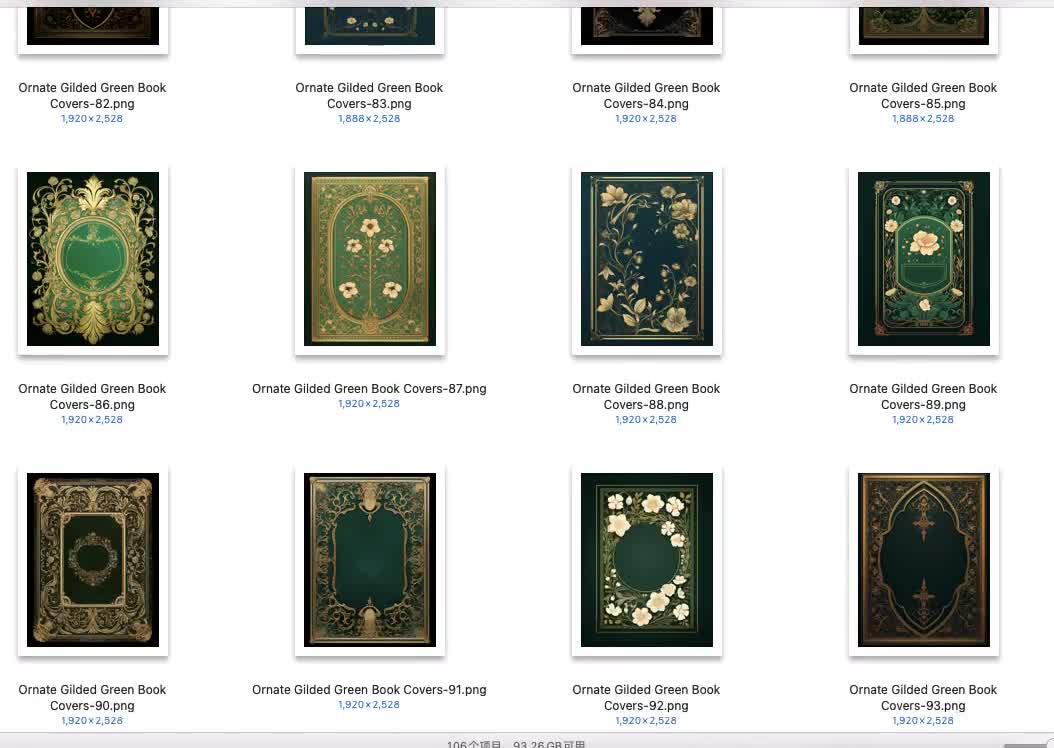The height and width of the screenshot is (748, 1054).
Task: Click the 1,888×2,528 dimensions under Covers-83
Action: (369, 118)
